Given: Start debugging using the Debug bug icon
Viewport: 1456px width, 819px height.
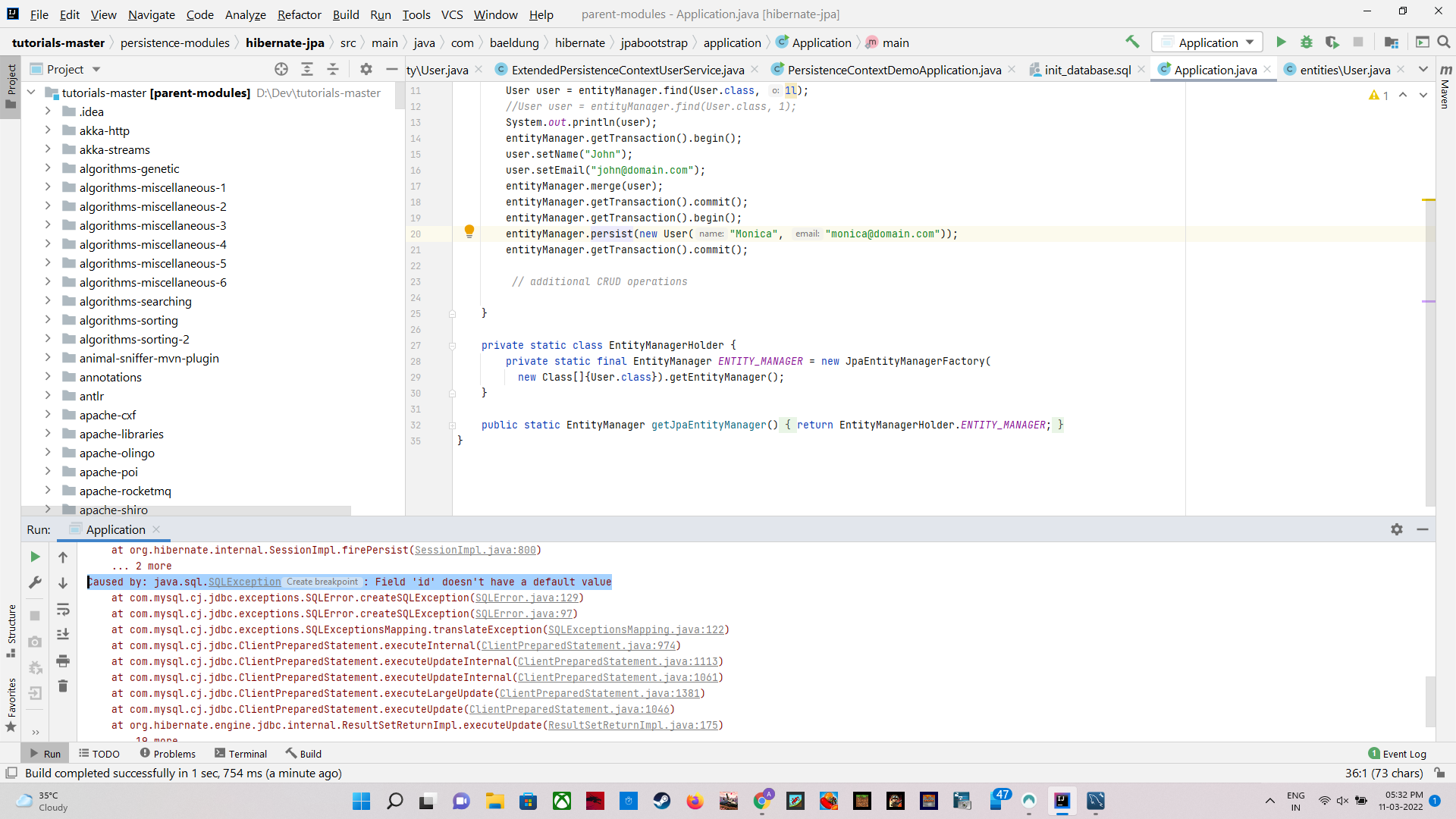Looking at the screenshot, I should tap(1307, 42).
